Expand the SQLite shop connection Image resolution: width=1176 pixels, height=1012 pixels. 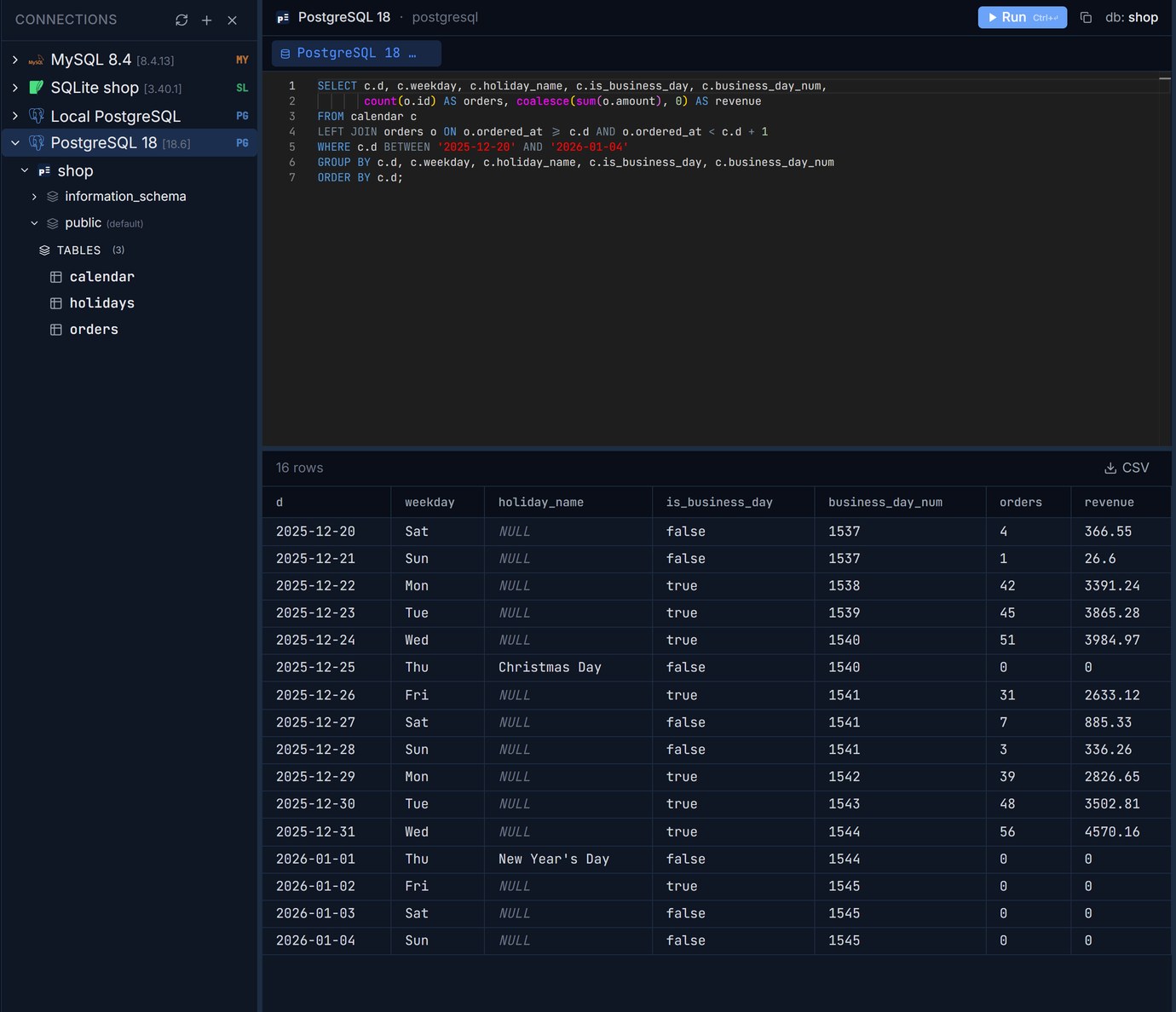click(x=15, y=88)
